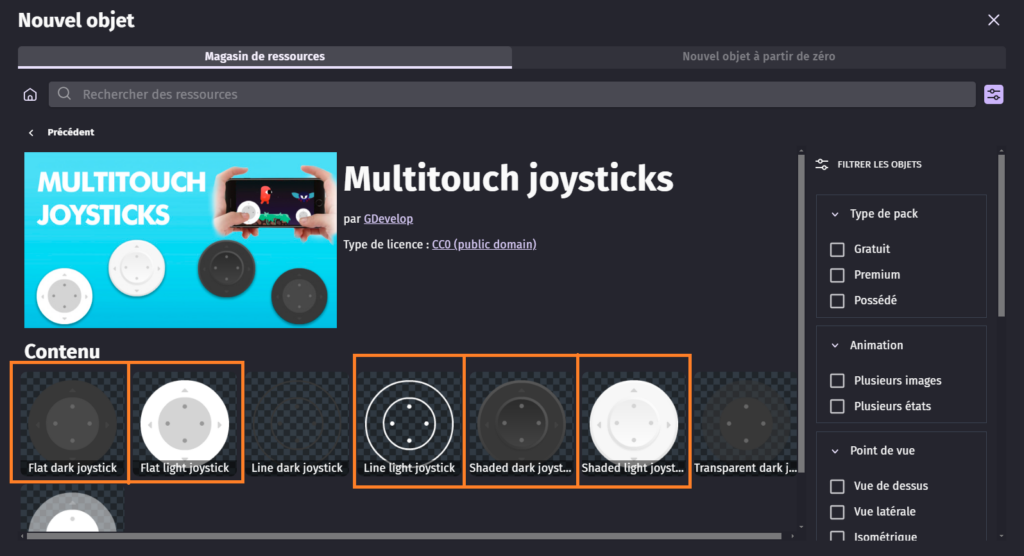Tick the Premium checkbox
This screenshot has width=1024, height=556.
pyautogui.click(x=838, y=275)
